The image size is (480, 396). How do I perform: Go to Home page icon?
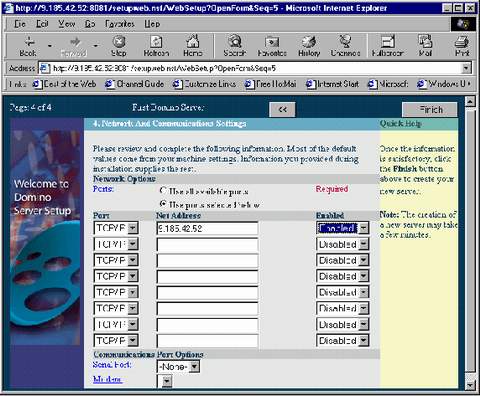coord(193,42)
